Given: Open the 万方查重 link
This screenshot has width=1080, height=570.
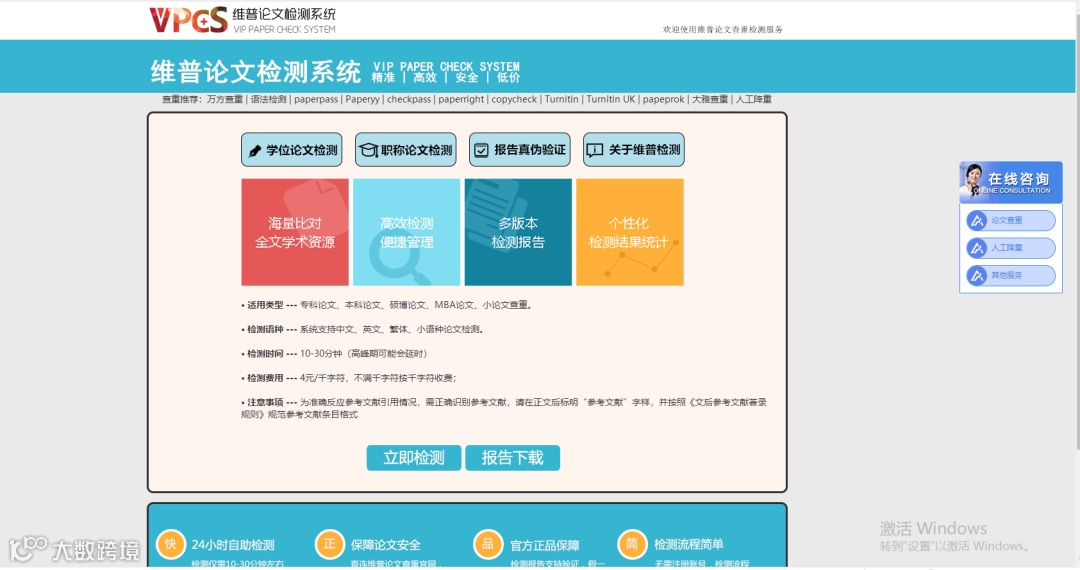Looking at the screenshot, I should [x=225, y=99].
